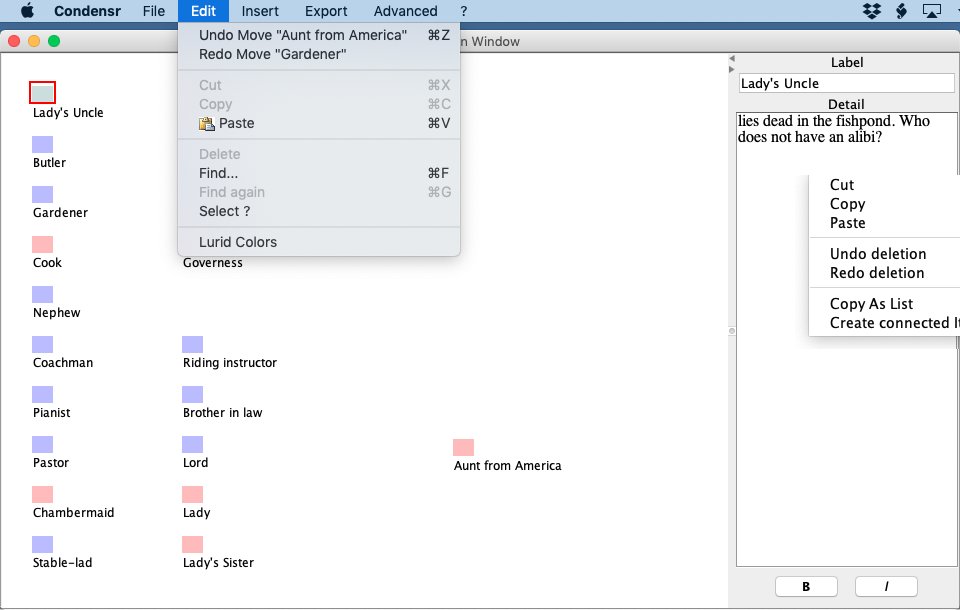The width and height of the screenshot is (960, 610).
Task: Click the B bold button
Action: tap(806, 587)
